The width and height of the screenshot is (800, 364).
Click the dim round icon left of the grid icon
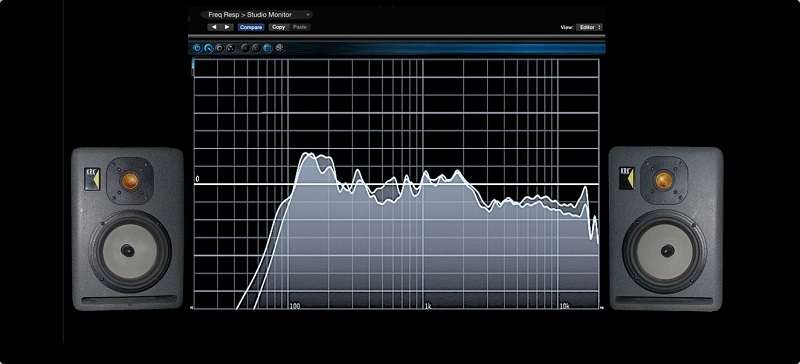[256, 48]
